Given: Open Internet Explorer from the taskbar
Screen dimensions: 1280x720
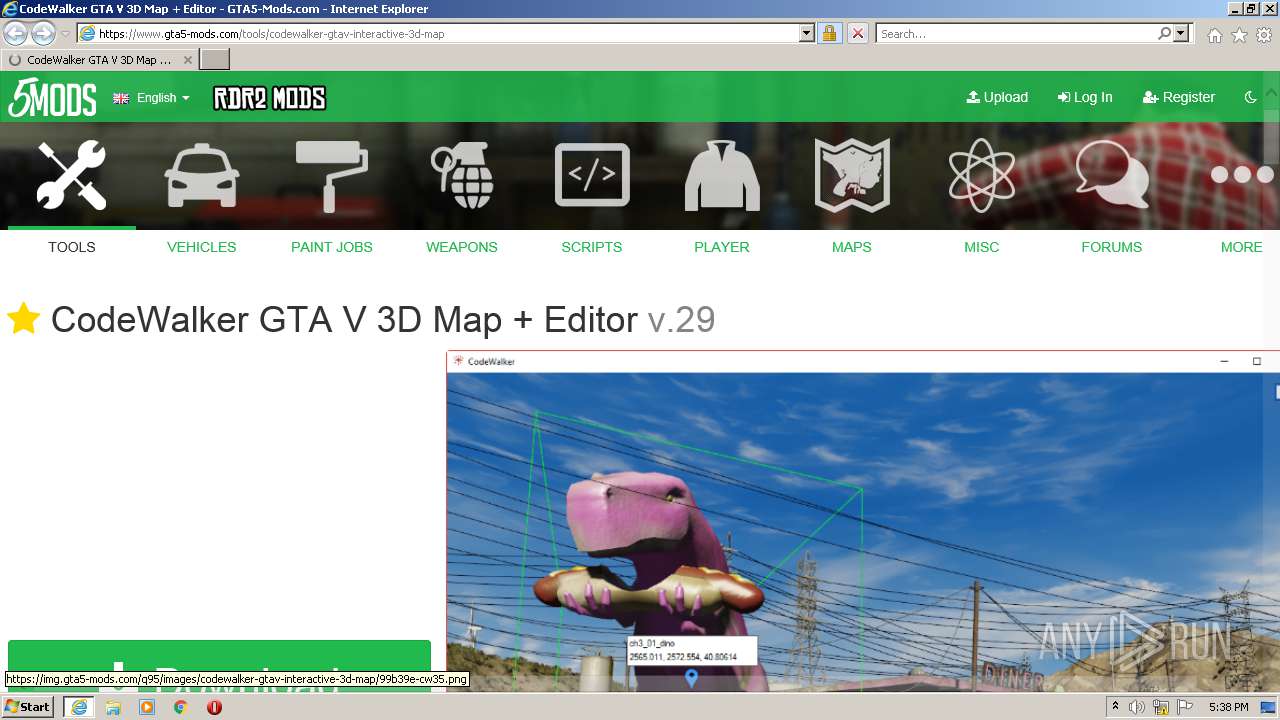Looking at the screenshot, I should tap(79, 707).
